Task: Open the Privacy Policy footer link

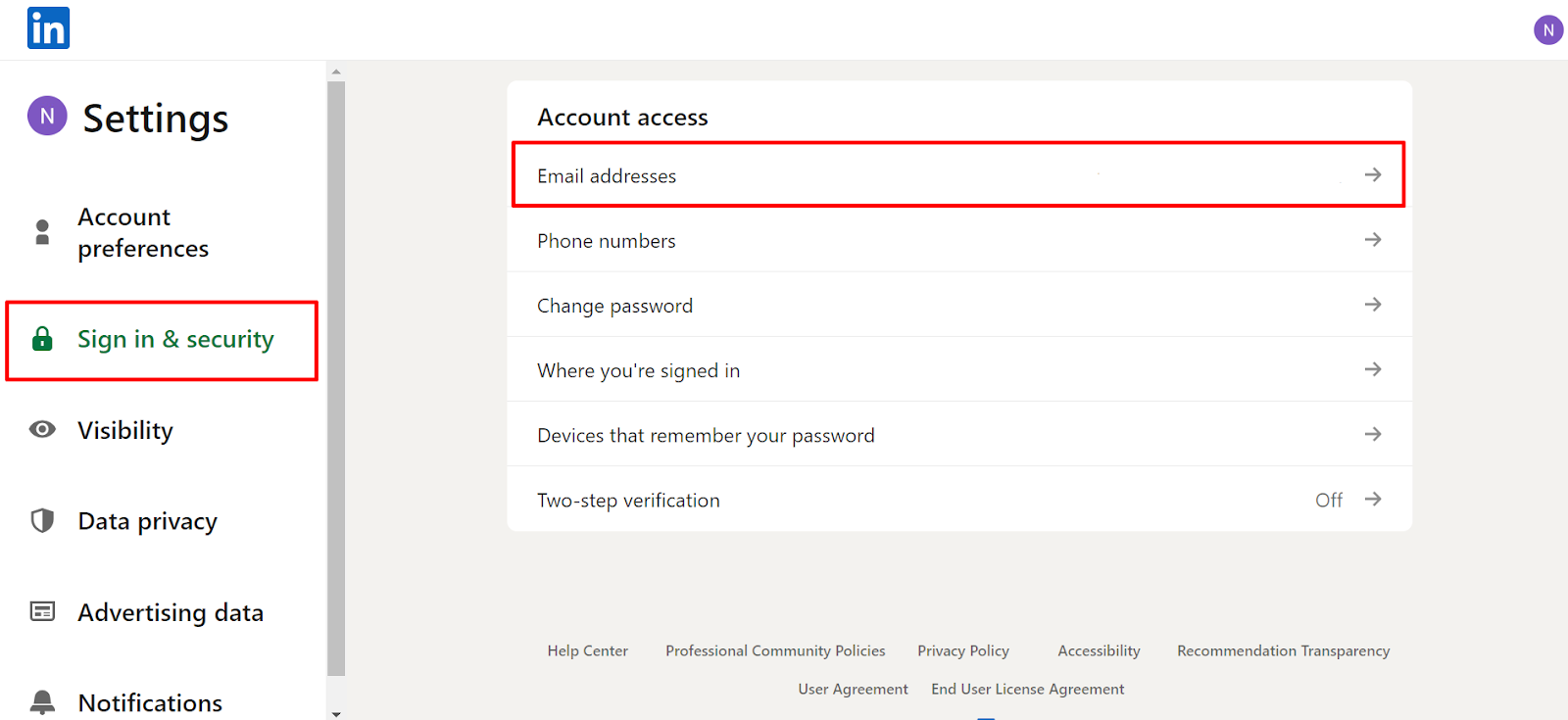Action: (963, 650)
